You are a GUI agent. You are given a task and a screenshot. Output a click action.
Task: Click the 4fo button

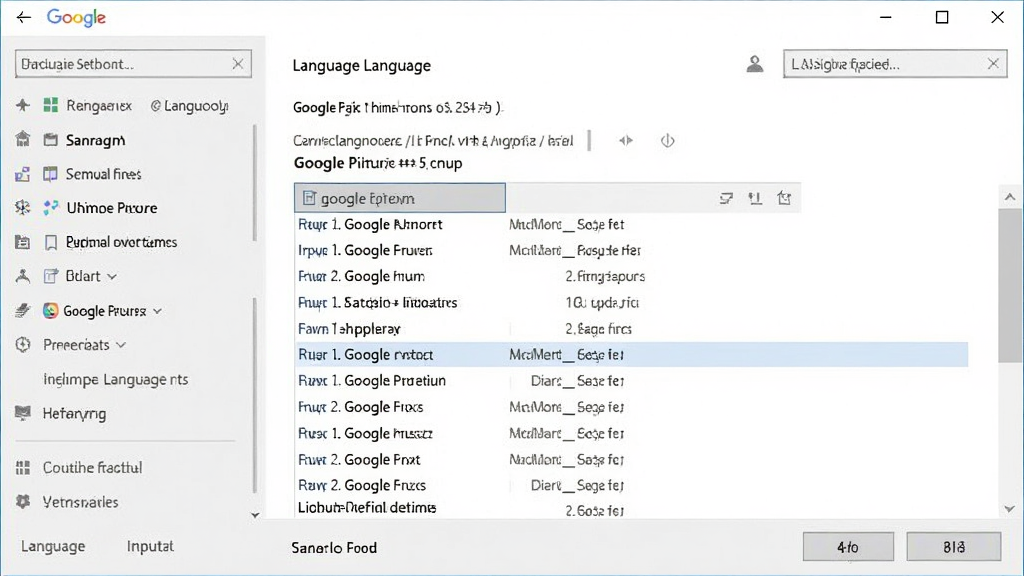[848, 547]
